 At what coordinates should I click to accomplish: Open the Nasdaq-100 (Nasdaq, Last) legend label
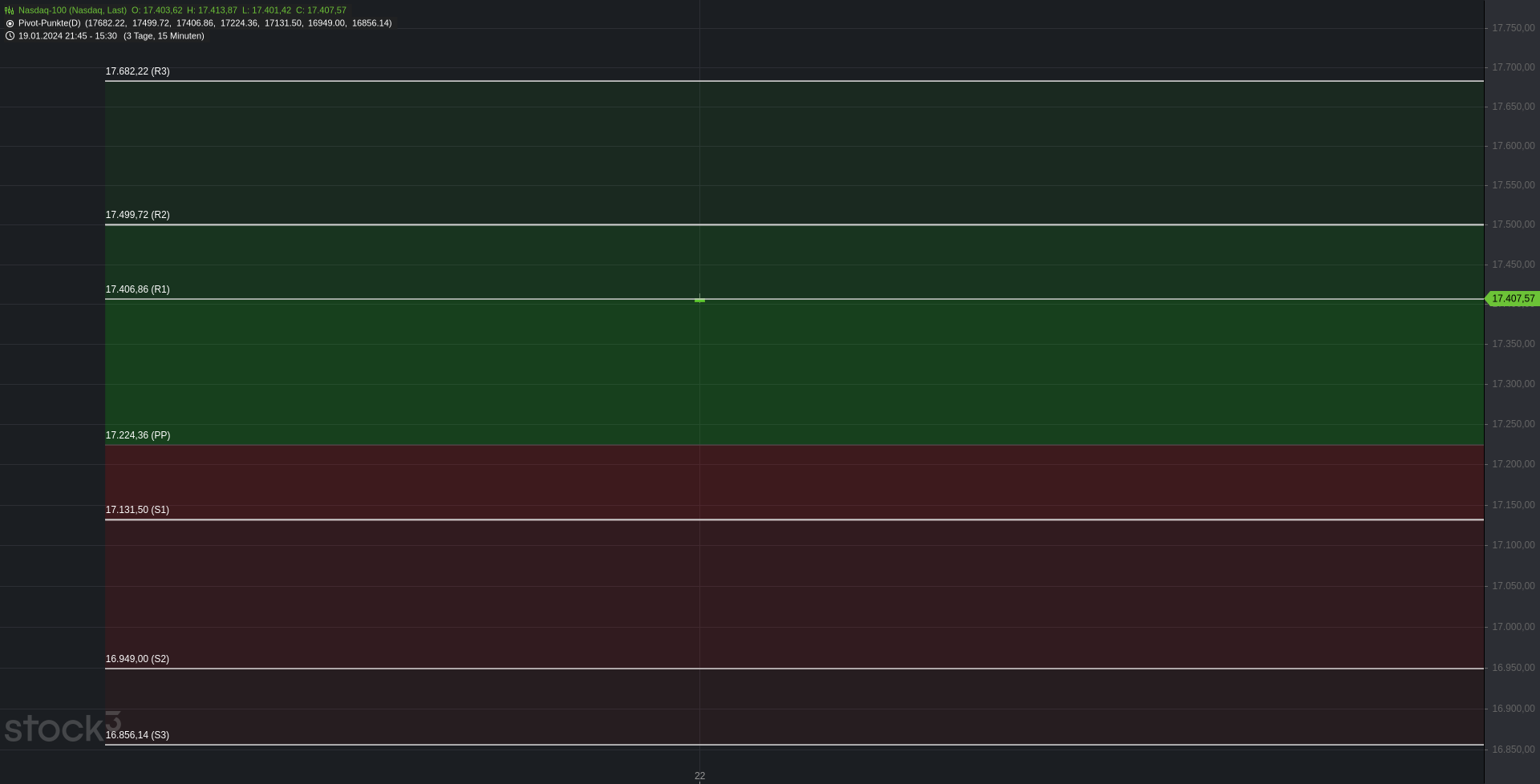tap(72, 10)
